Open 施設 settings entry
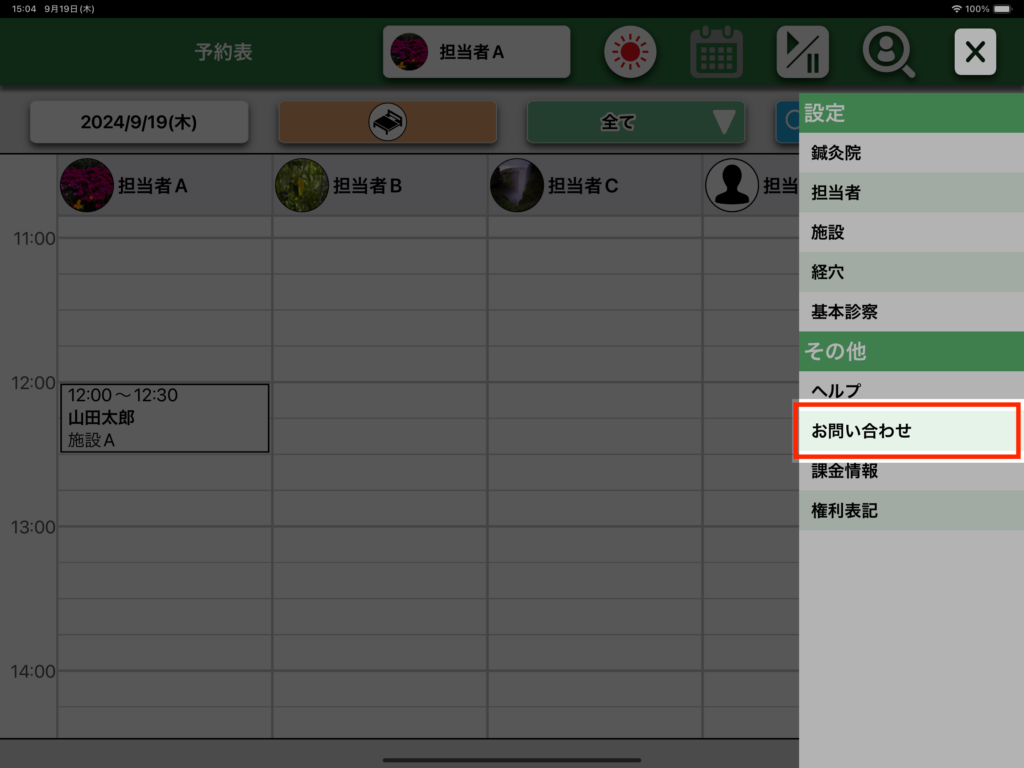Screen dimensions: 1024x768 911,232
